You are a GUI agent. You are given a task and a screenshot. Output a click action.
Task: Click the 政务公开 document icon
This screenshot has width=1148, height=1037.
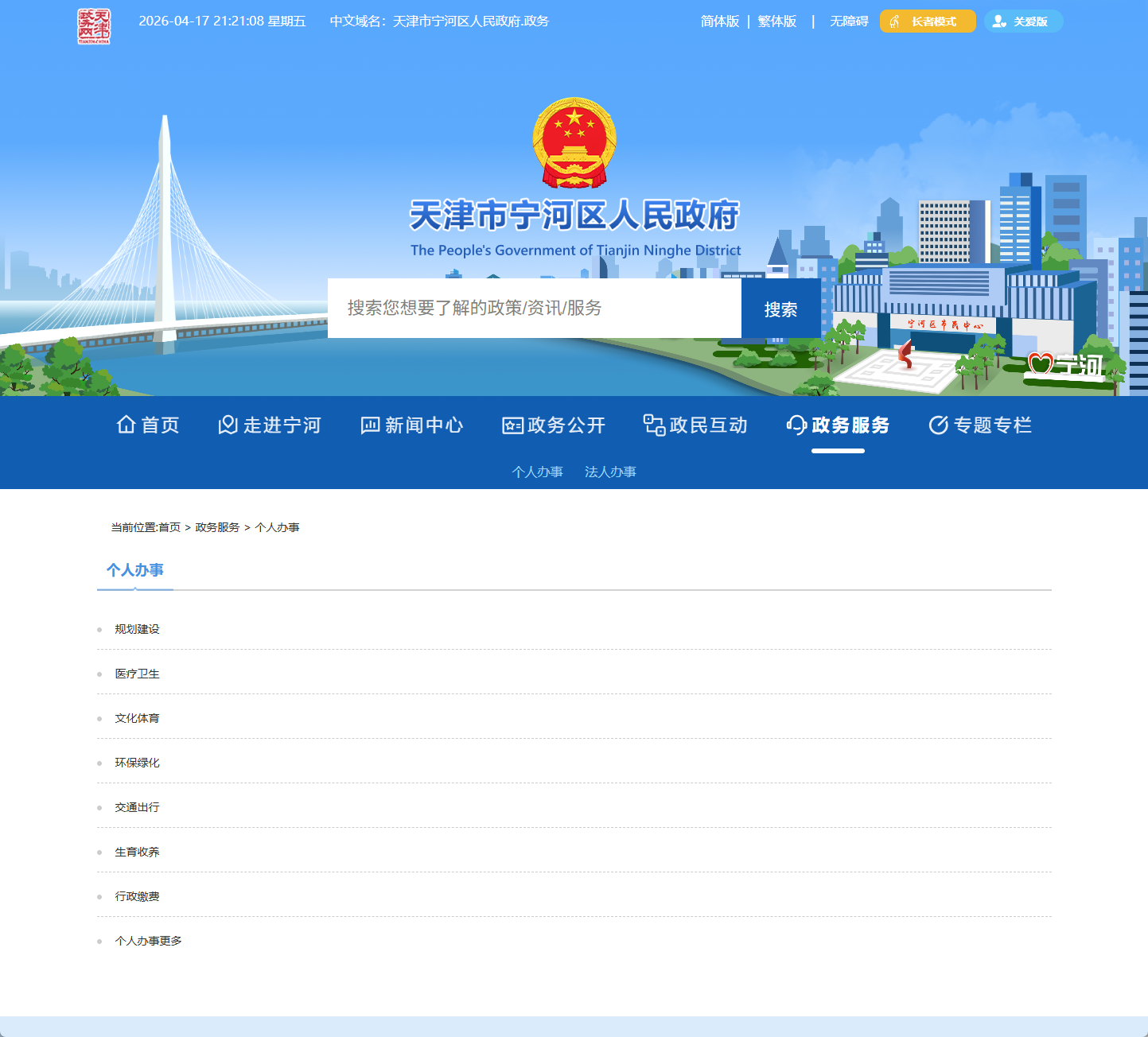[x=512, y=425]
